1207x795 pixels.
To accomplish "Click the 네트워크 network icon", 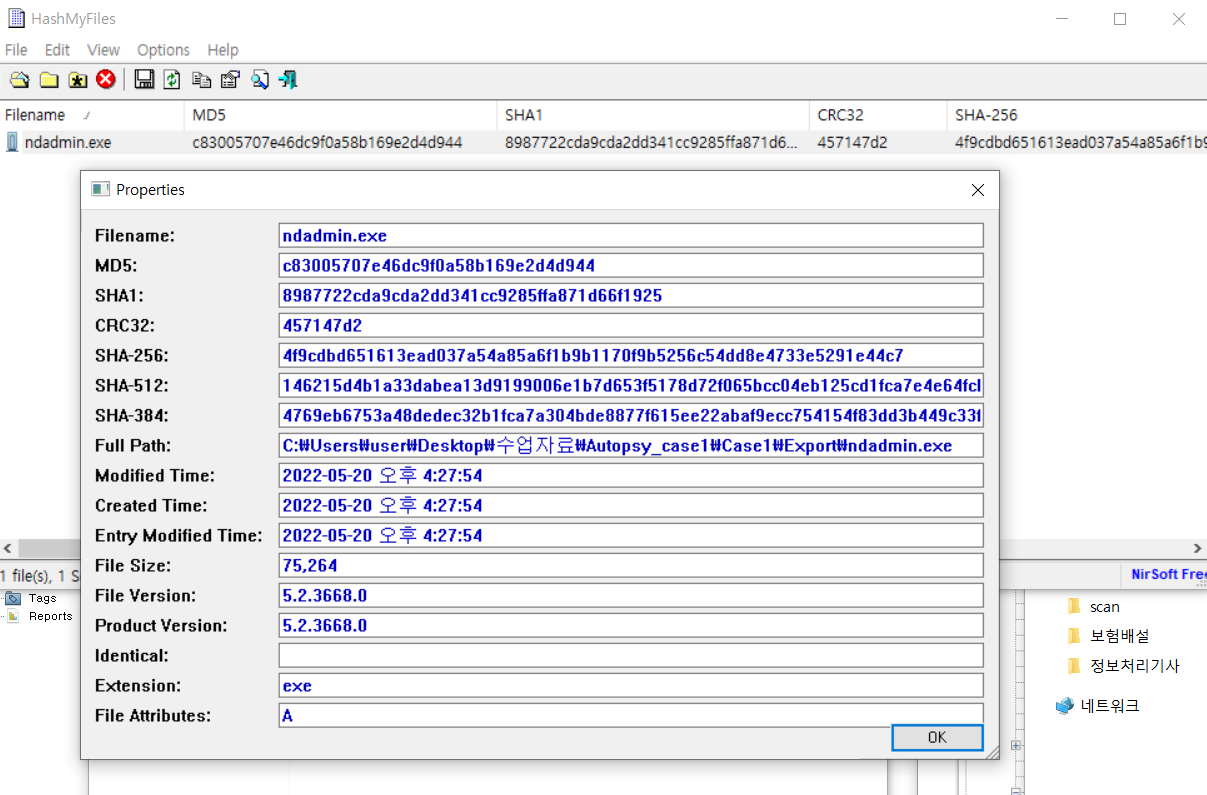I will pyautogui.click(x=1065, y=706).
